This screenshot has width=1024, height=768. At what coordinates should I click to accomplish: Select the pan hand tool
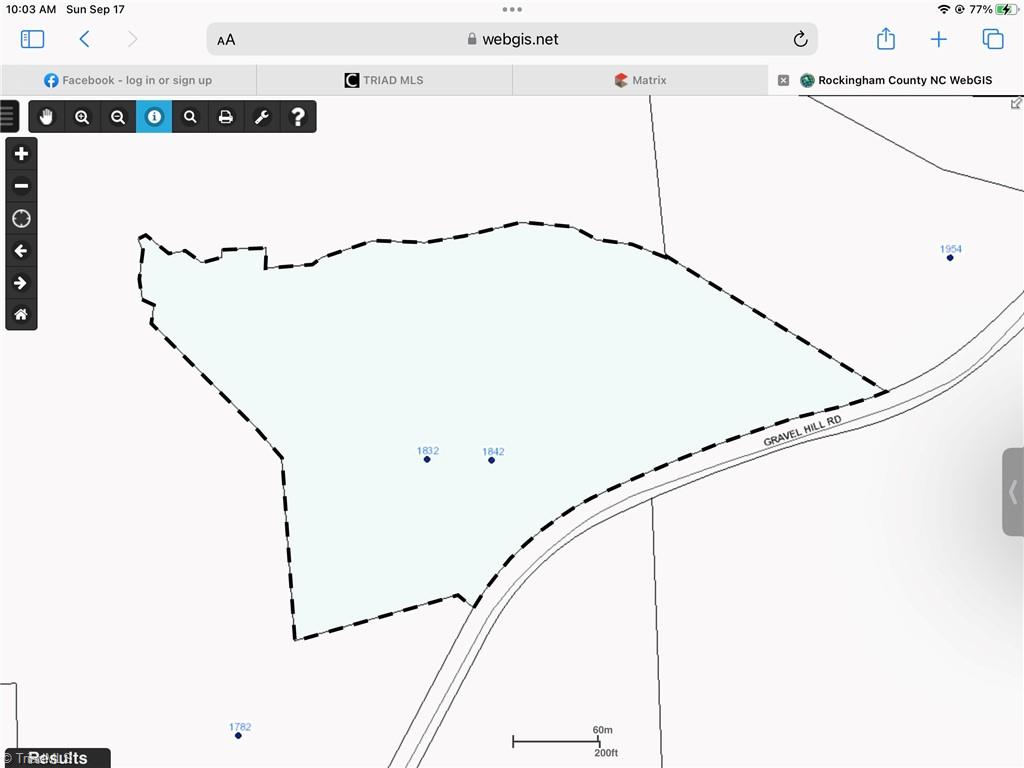[x=46, y=117]
